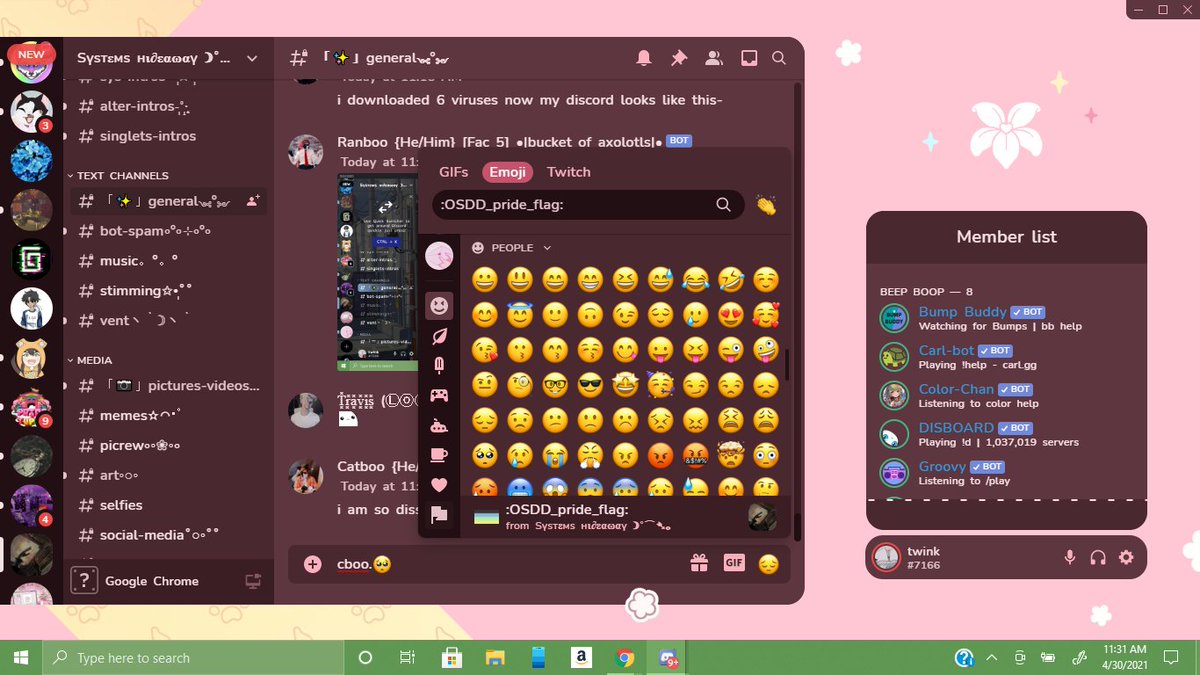Click Bump Buddy in member list
The width and height of the screenshot is (1200, 675).
[1007, 318]
